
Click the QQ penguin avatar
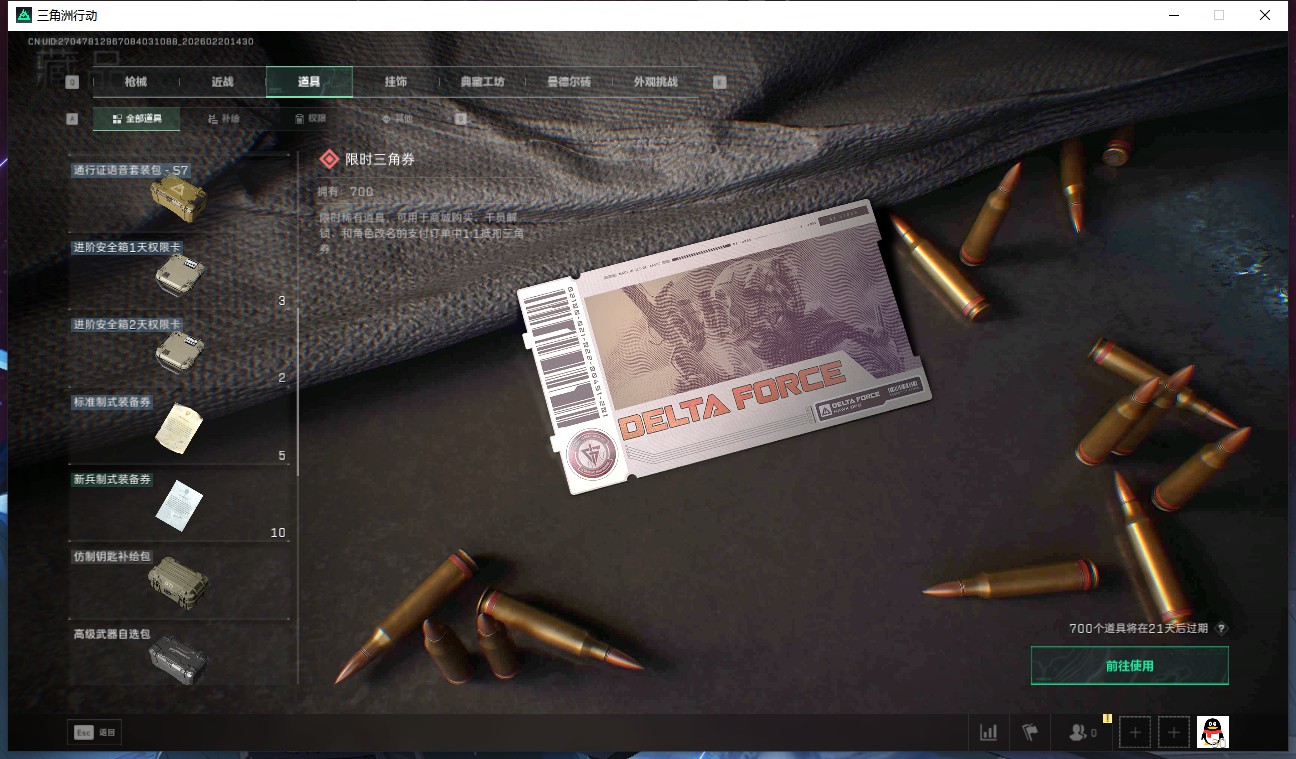[x=1212, y=733]
